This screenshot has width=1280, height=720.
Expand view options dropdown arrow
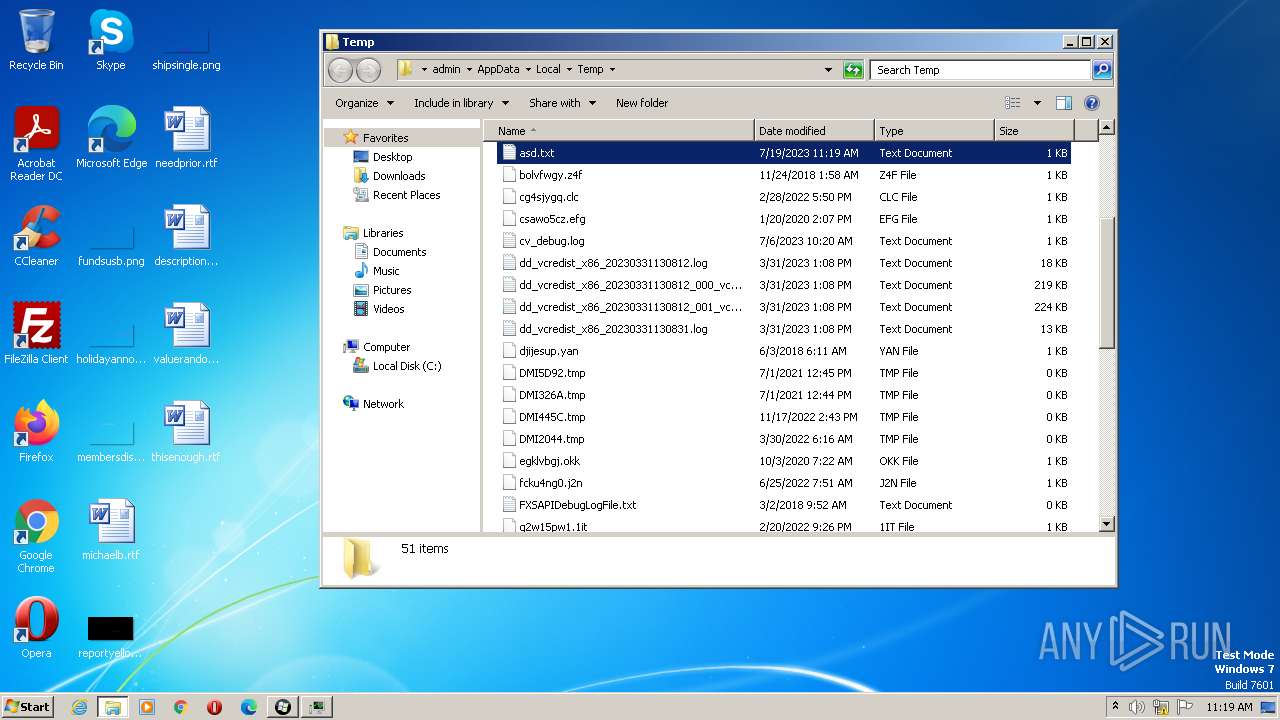[x=1037, y=103]
